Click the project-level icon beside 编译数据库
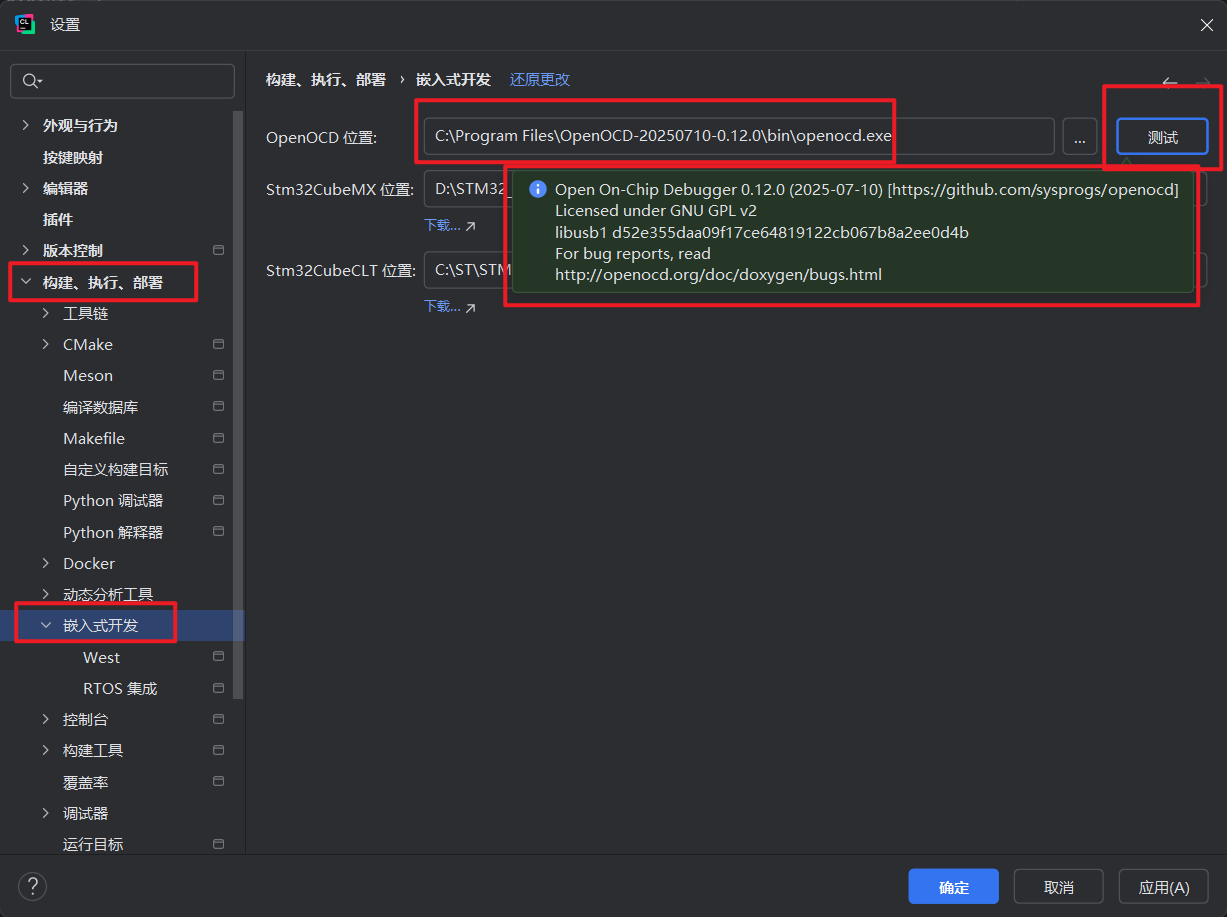The height and width of the screenshot is (917, 1227). click(218, 407)
